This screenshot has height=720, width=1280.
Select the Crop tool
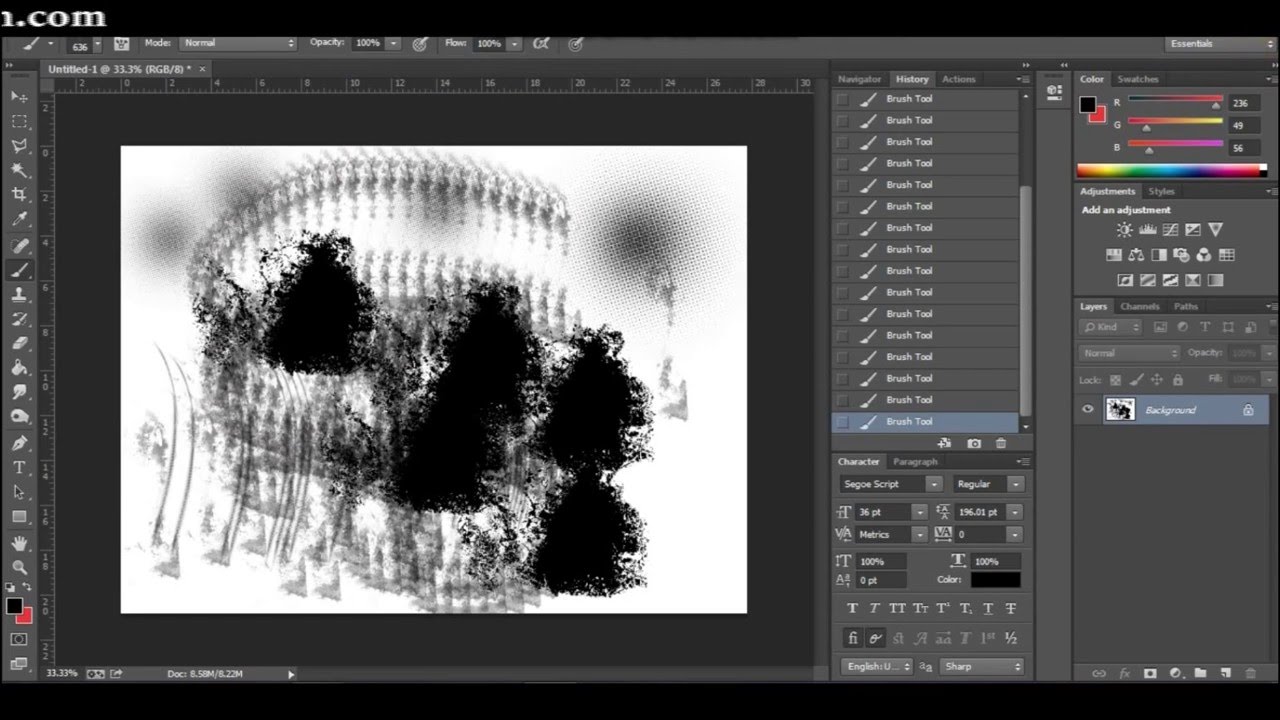pyautogui.click(x=19, y=195)
